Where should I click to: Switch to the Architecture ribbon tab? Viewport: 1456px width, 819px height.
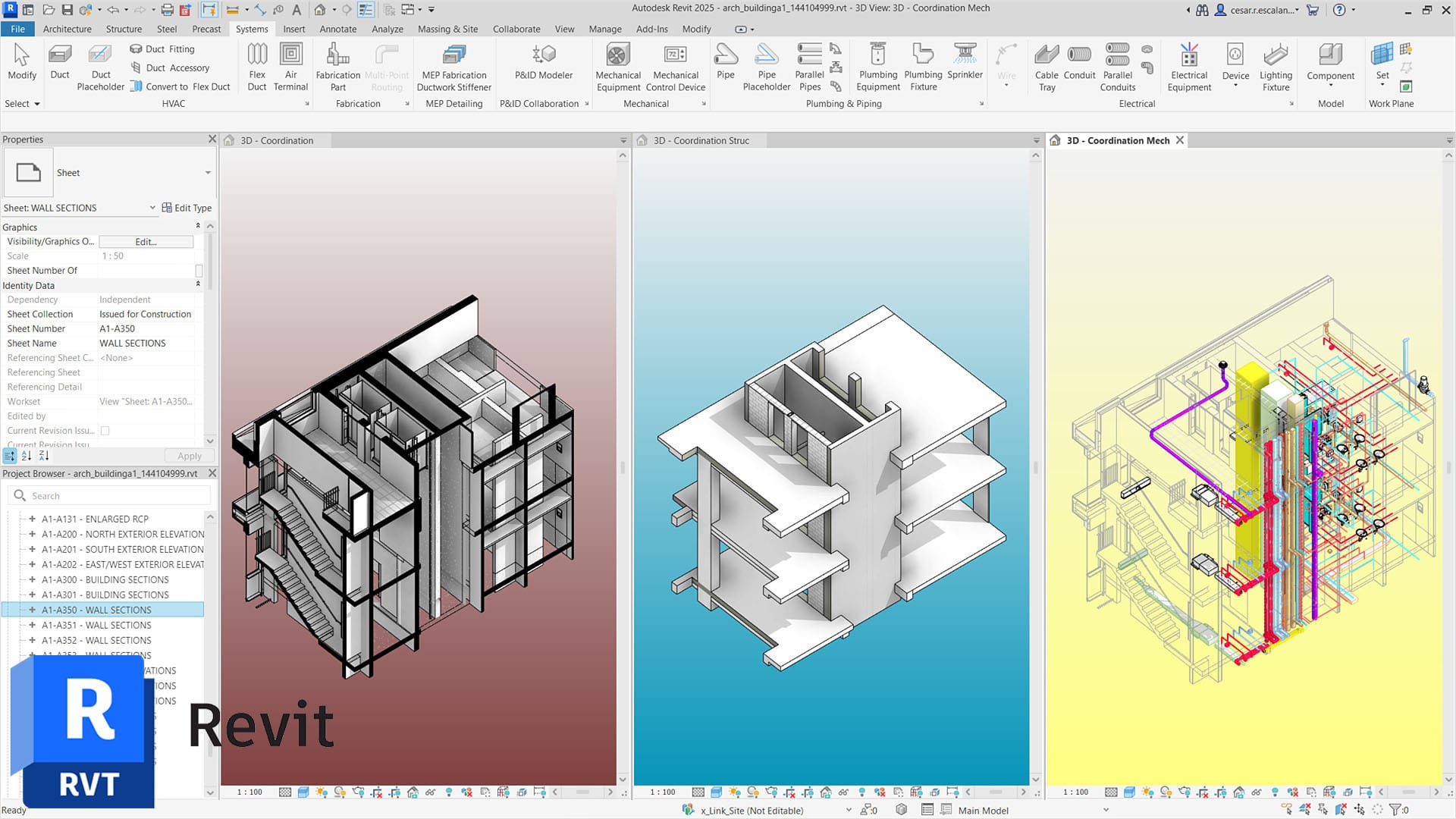pyautogui.click(x=67, y=29)
